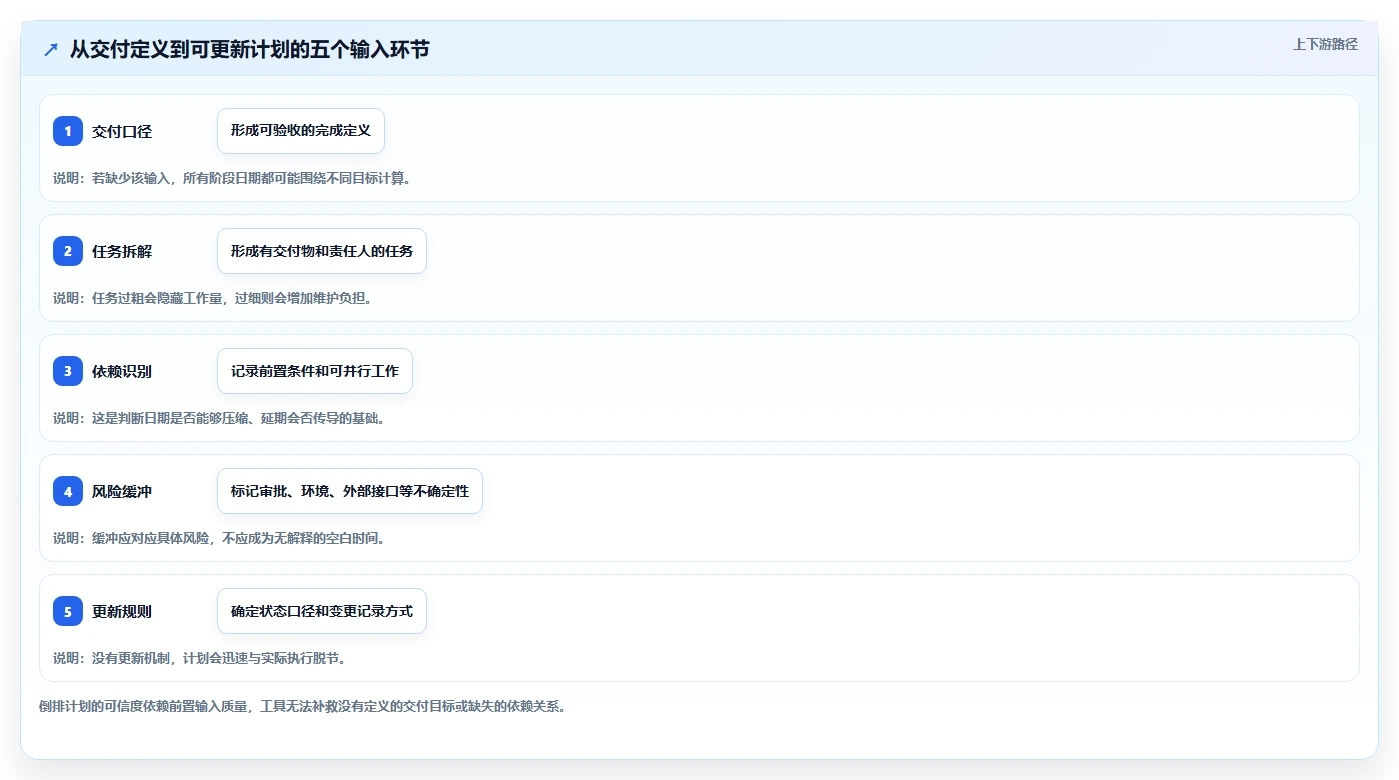Image resolution: width=1399 pixels, height=780 pixels.
Task: Select the '依赖识别' step label
Action: 122,371
